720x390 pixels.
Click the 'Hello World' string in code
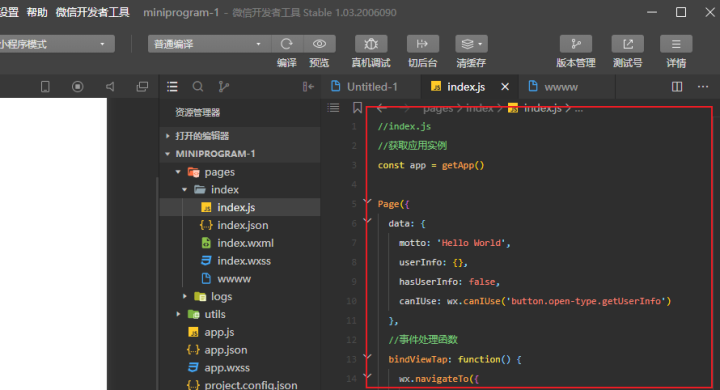471,243
